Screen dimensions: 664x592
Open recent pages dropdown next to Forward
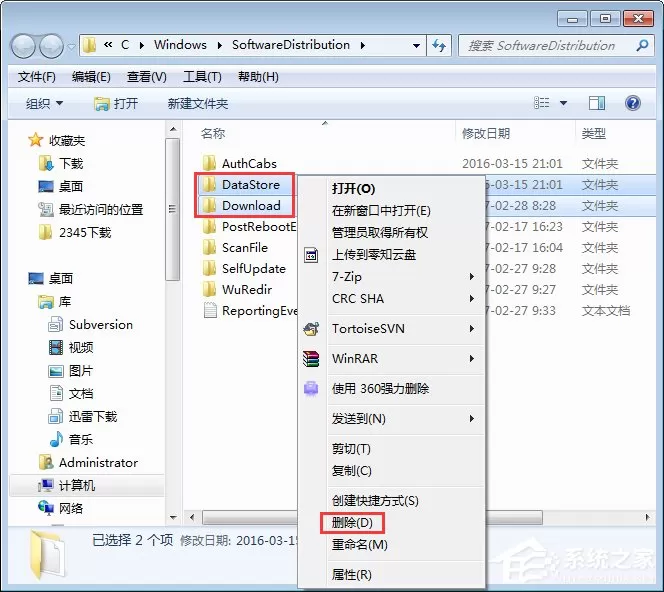[x=71, y=46]
